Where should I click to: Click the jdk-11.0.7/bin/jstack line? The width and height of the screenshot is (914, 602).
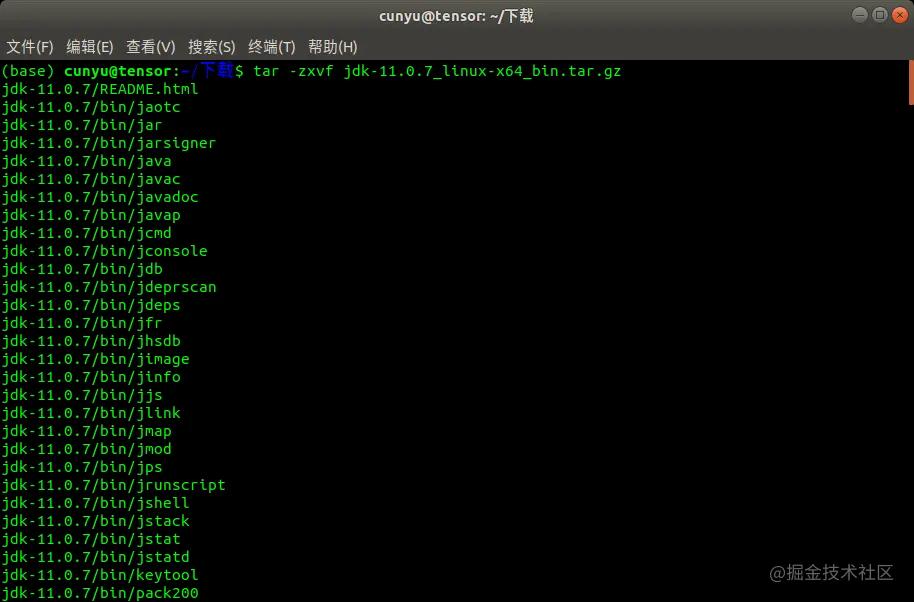pos(95,521)
